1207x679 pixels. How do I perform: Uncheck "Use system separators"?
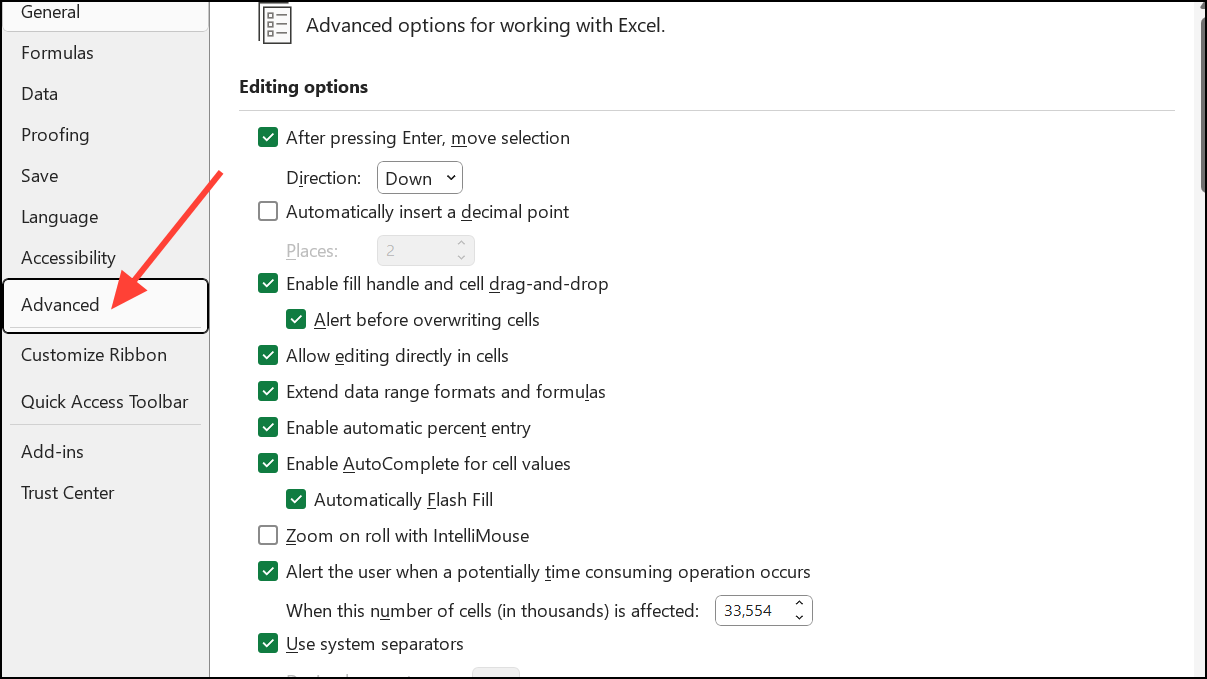267,643
